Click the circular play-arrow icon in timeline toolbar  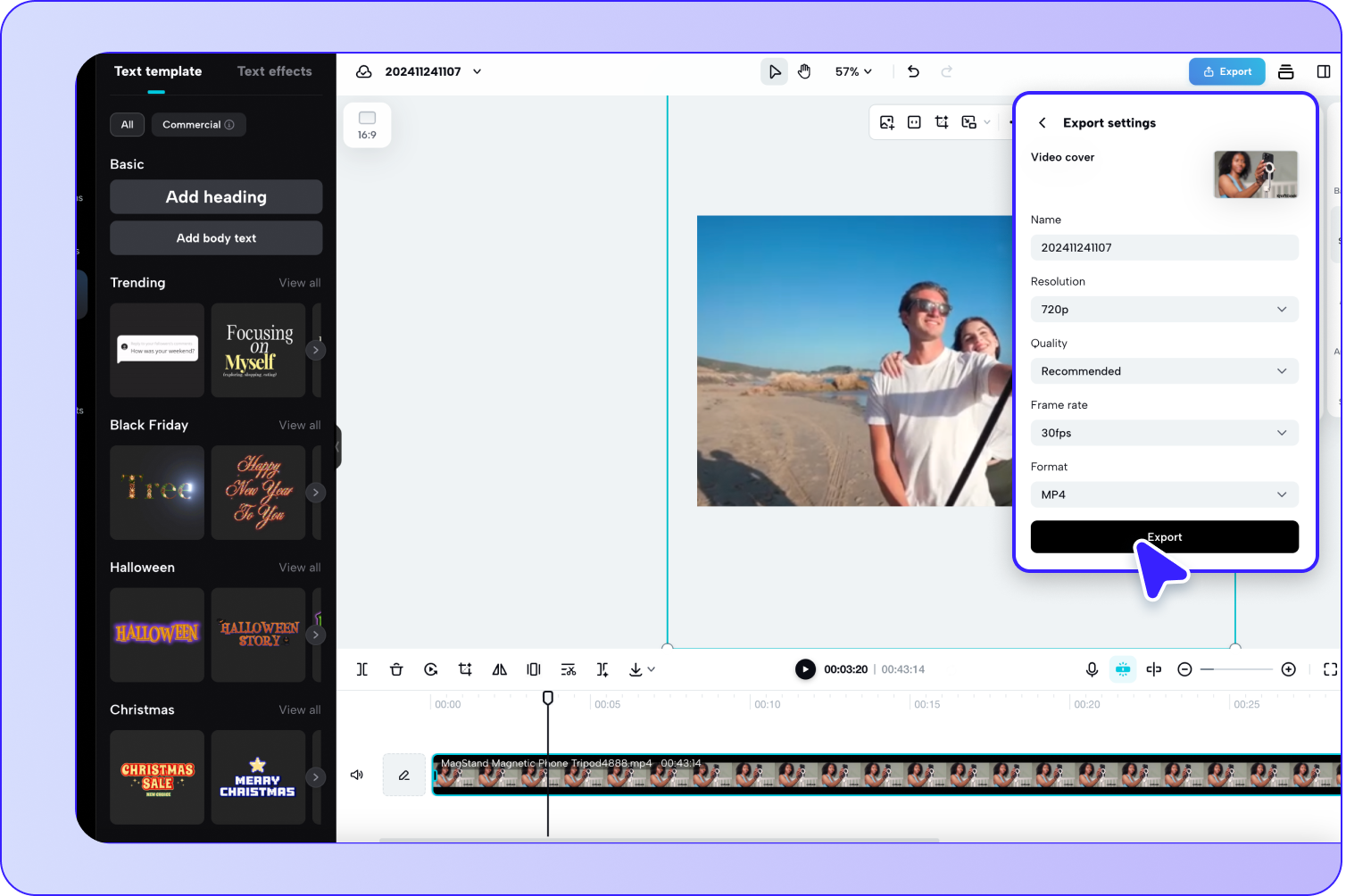[x=431, y=669]
